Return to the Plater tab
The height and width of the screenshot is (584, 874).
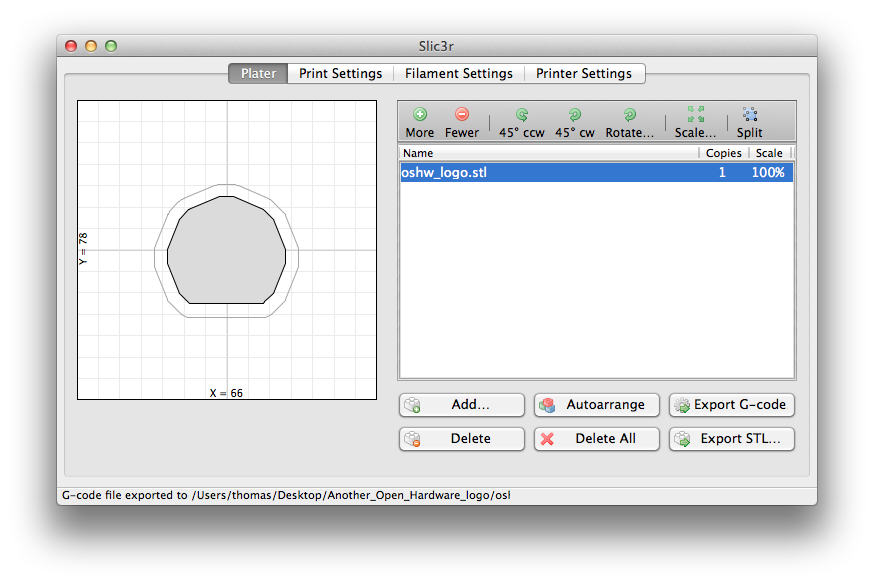click(257, 73)
